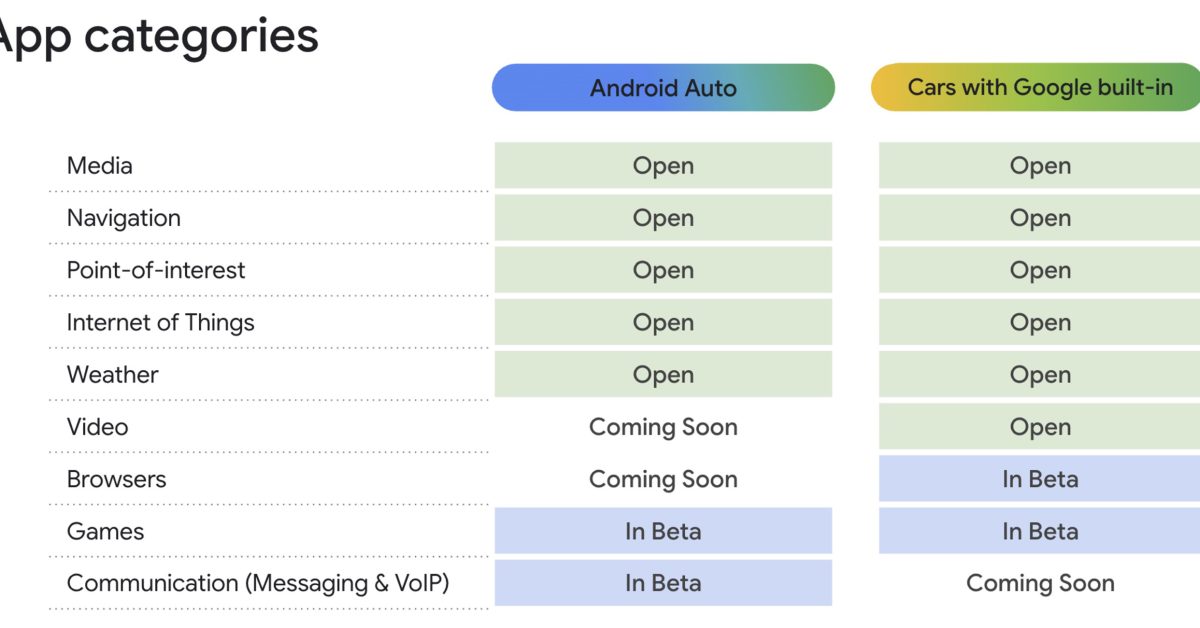The height and width of the screenshot is (628, 1200).
Task: Click Google built-in's In Beta cell for Browsers
Action: pyautogui.click(x=1040, y=479)
